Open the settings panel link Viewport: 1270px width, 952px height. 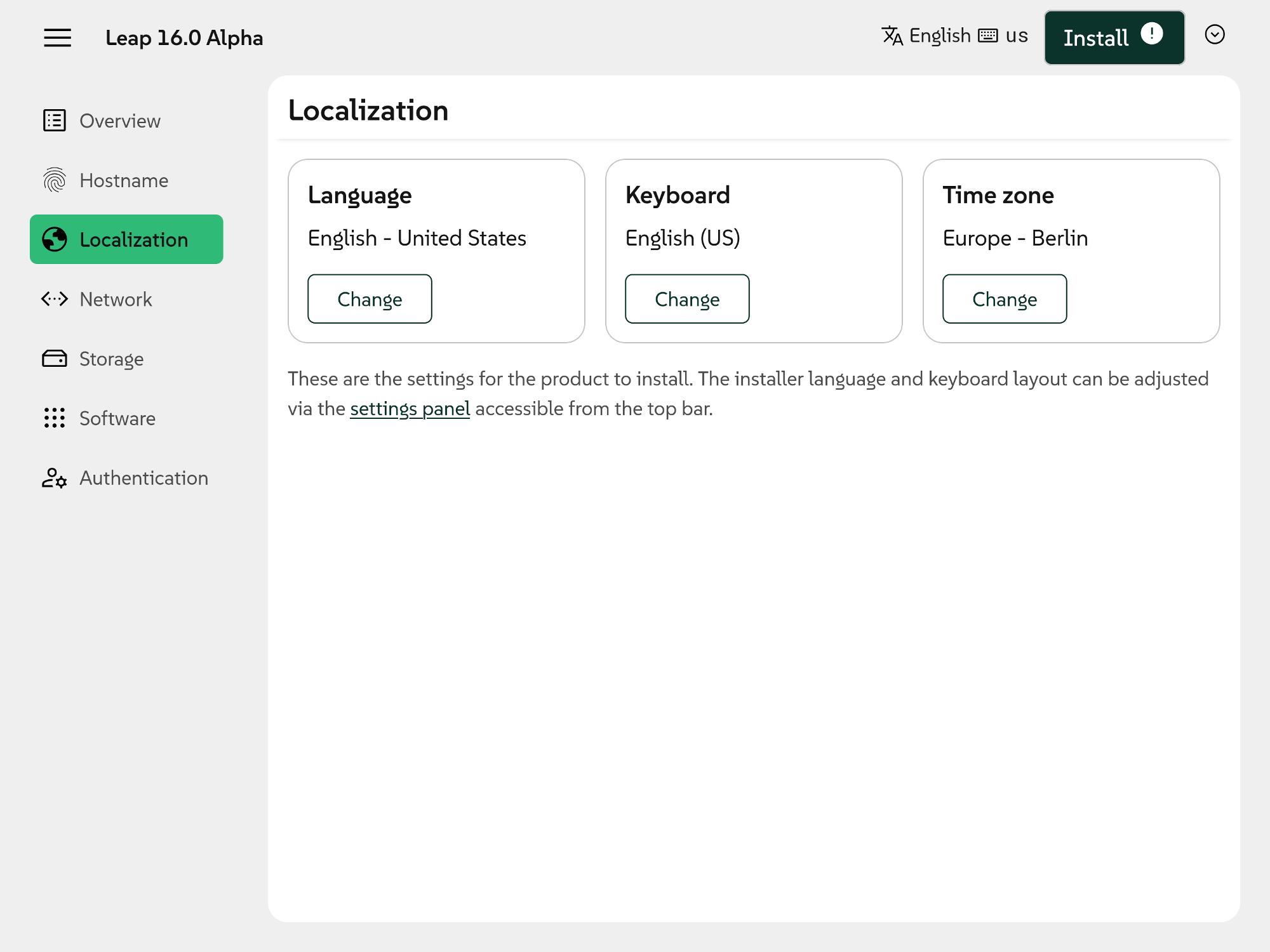pos(410,409)
